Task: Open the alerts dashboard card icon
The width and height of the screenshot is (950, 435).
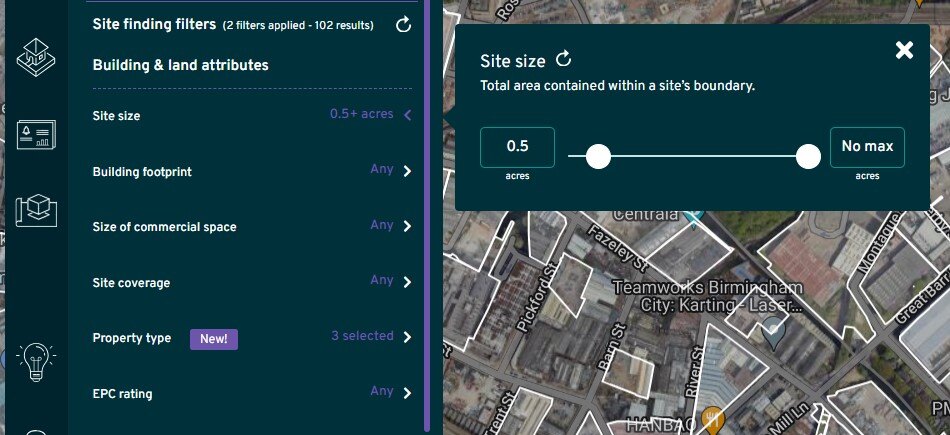Action: (36, 134)
